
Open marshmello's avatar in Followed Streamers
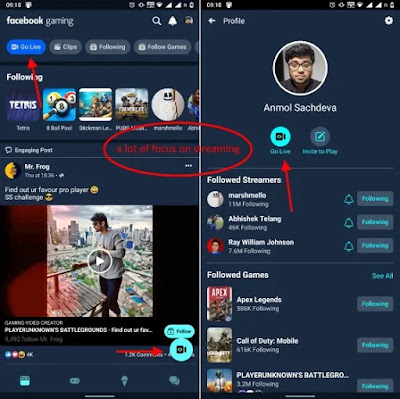[215, 199]
